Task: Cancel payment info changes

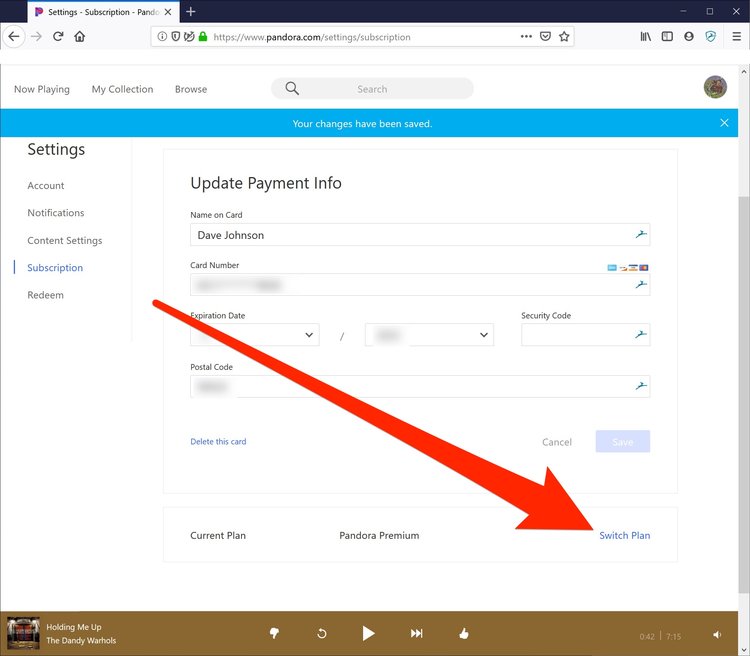Action: [x=557, y=442]
